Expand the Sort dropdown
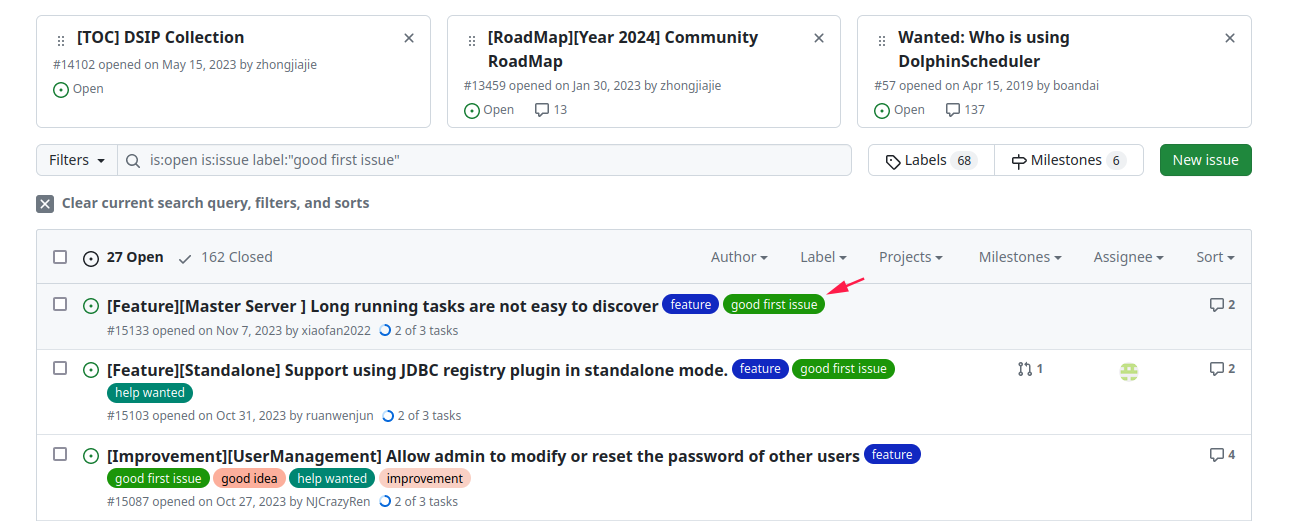 (x=1215, y=257)
